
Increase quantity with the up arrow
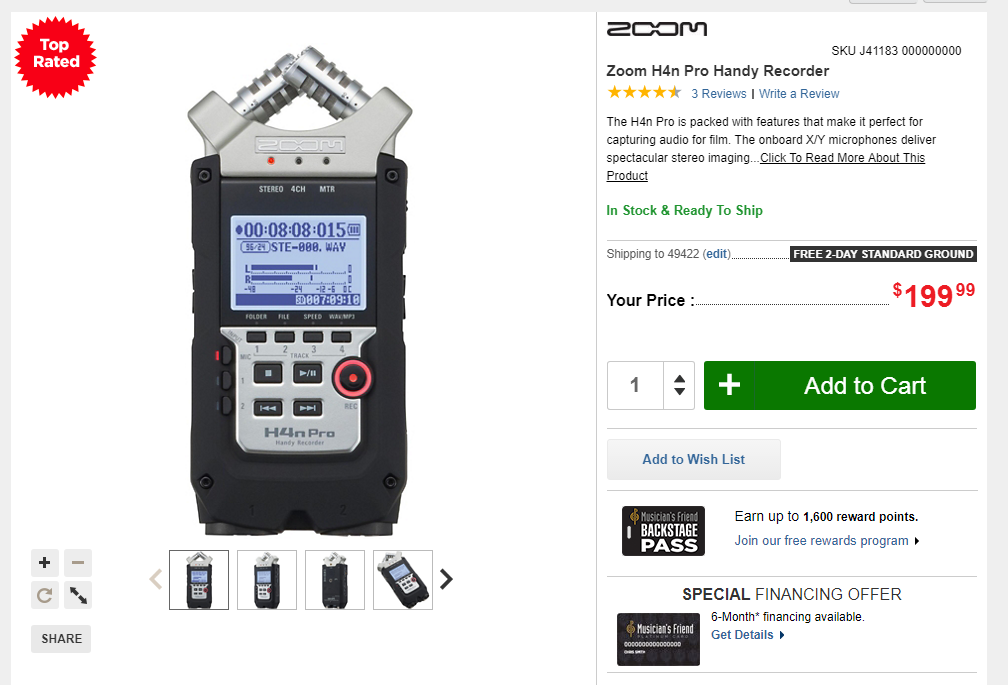click(x=679, y=379)
